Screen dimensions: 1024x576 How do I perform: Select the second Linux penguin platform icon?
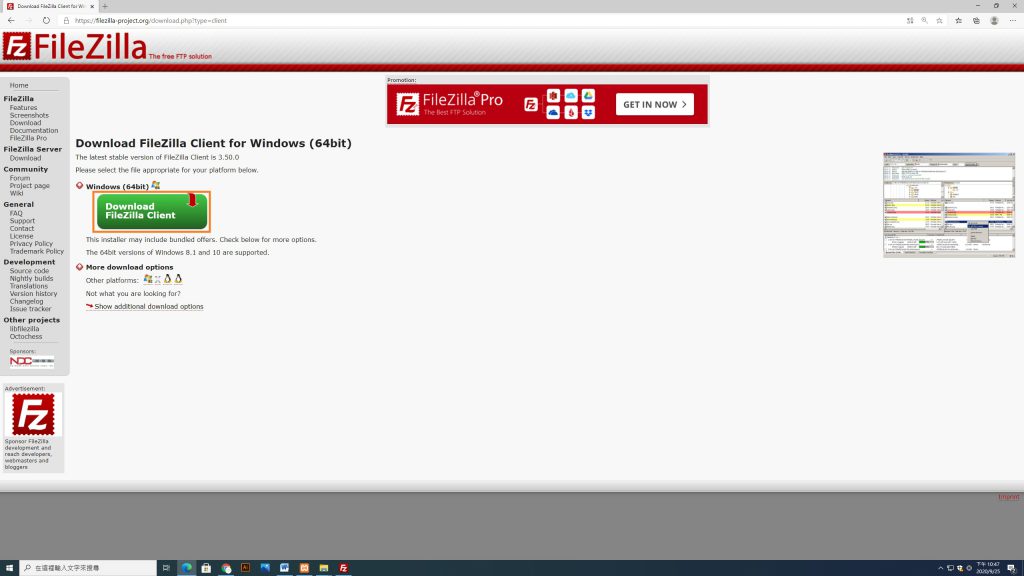(178, 280)
